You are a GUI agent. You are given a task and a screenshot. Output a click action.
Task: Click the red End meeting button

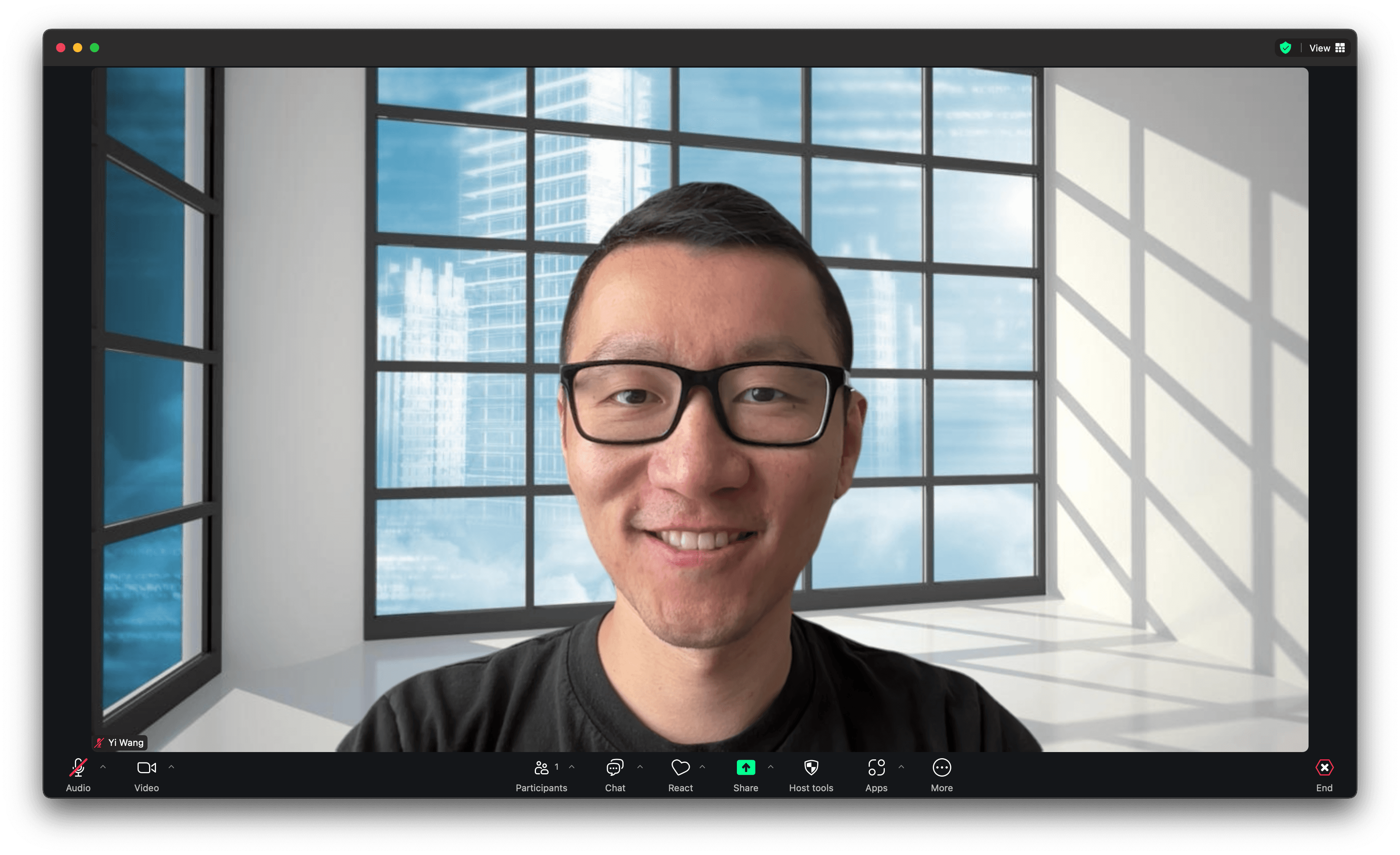tap(1324, 775)
